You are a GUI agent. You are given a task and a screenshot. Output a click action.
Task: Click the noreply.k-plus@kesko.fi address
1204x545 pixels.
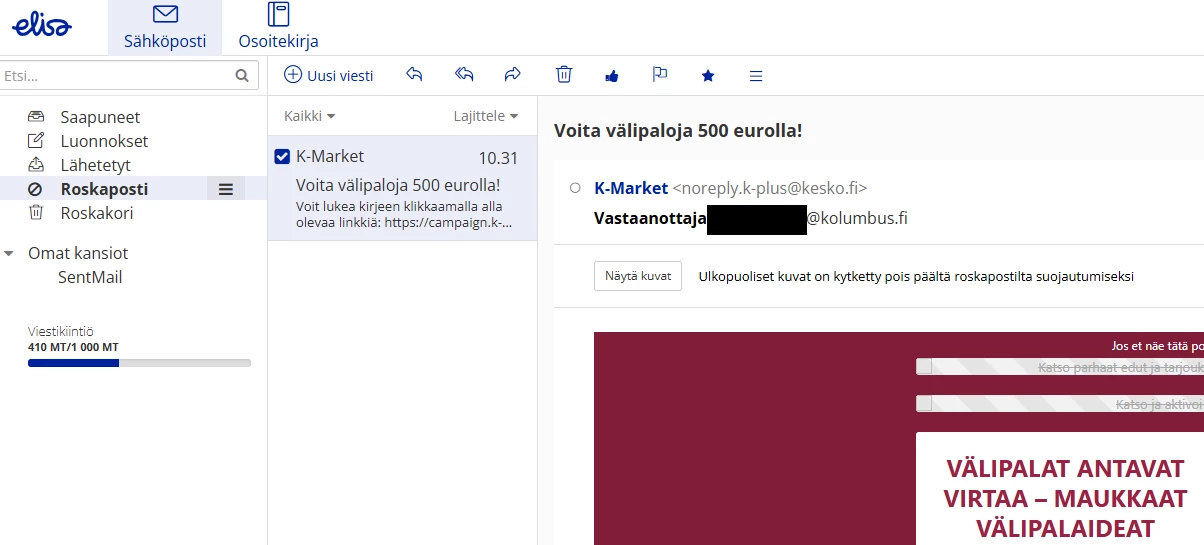pos(770,188)
